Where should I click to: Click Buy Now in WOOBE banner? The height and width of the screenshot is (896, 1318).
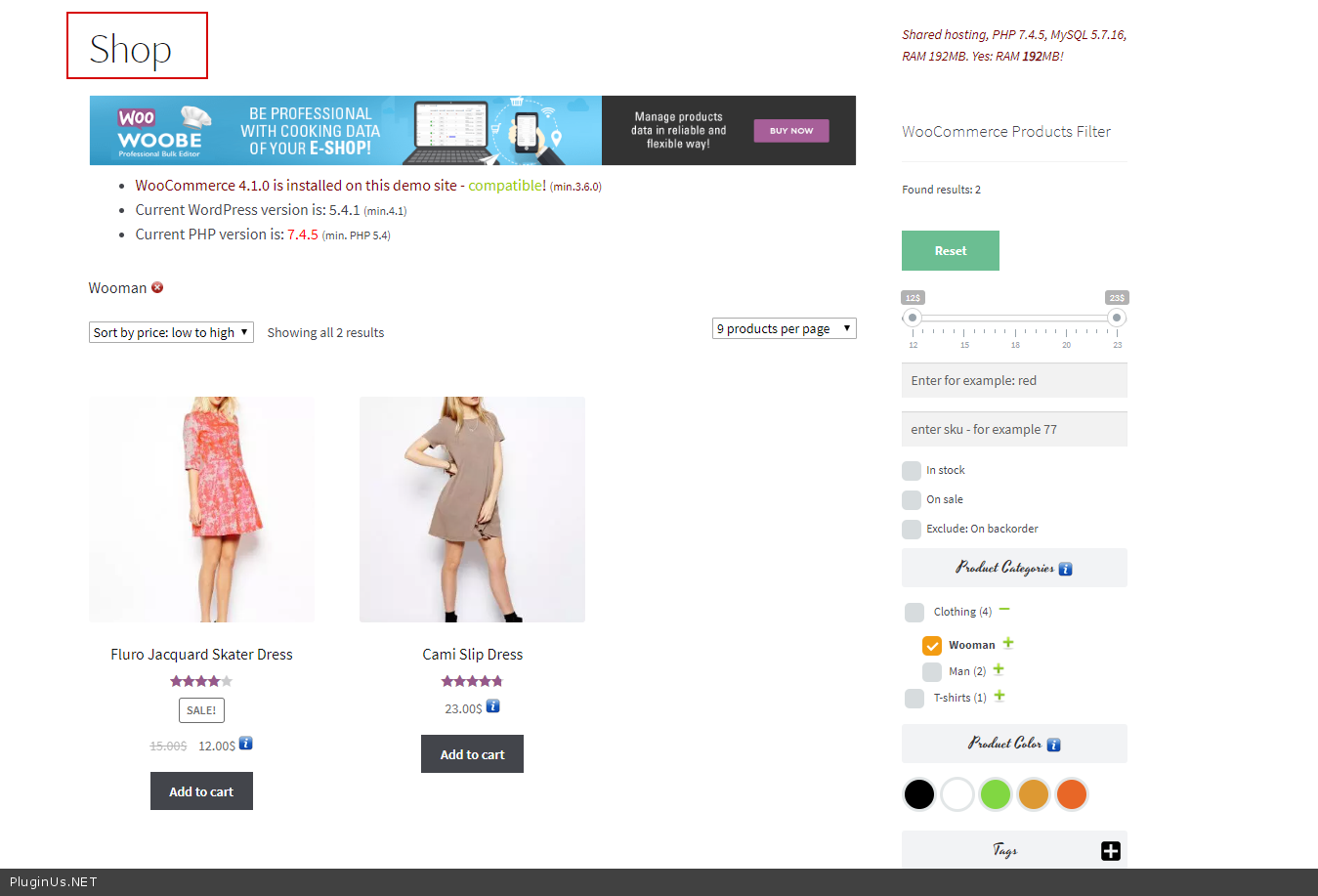point(790,131)
